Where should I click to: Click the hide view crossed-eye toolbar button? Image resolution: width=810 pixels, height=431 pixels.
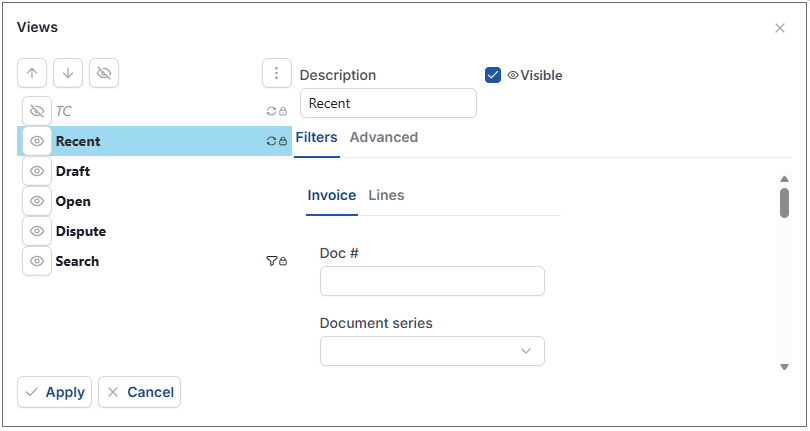coord(104,73)
